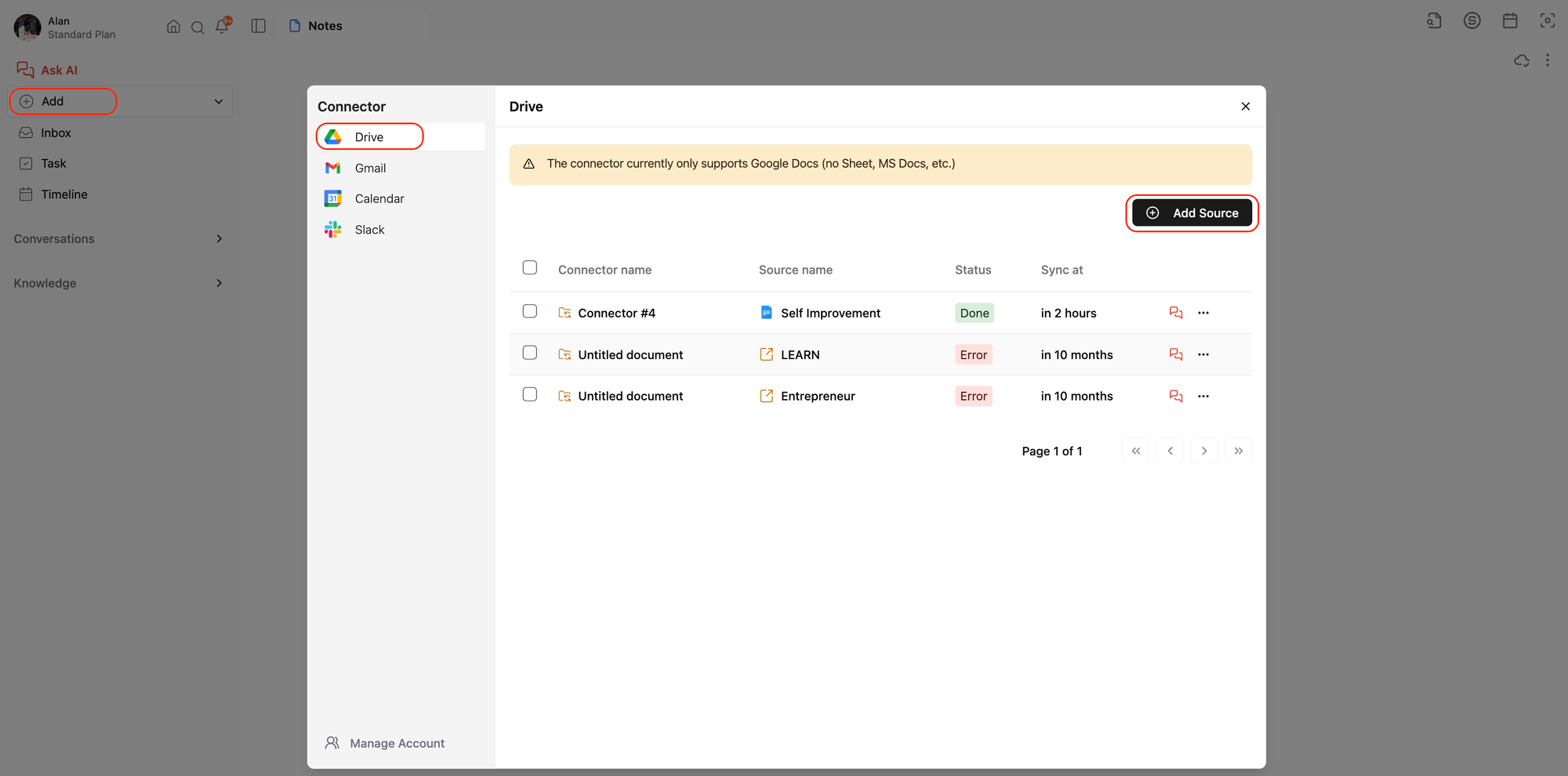The height and width of the screenshot is (776, 1568).
Task: Click the cloud sync icon
Action: 1522,60
